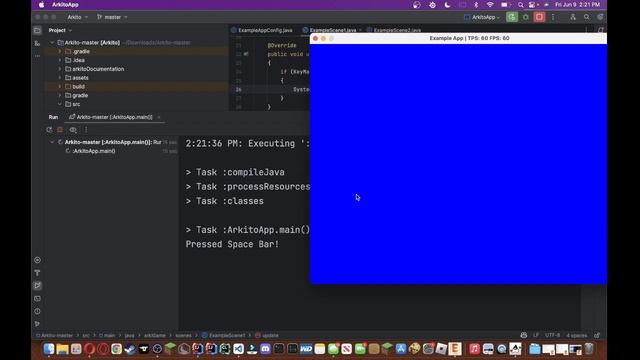640x360 pixels.
Task: Open IDE settings icon at toolbar end
Action: click(x=600, y=17)
